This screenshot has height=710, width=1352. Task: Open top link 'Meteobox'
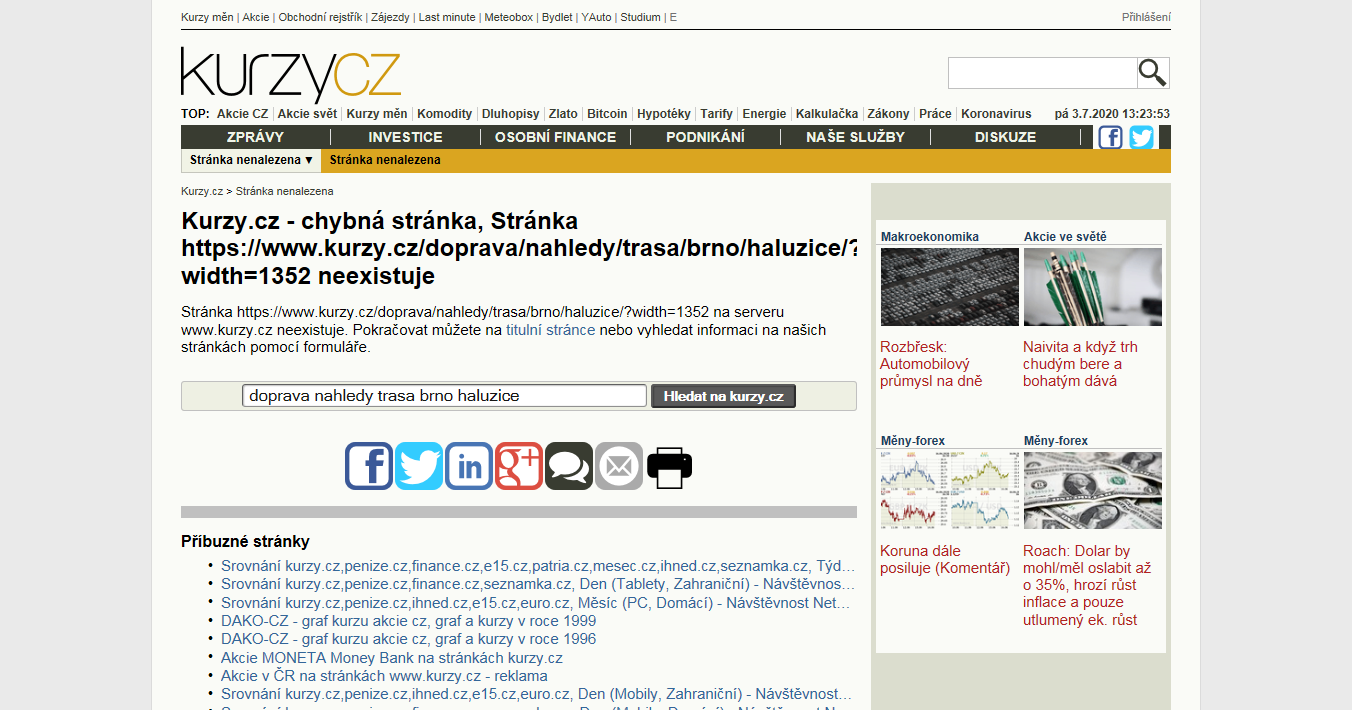[508, 17]
